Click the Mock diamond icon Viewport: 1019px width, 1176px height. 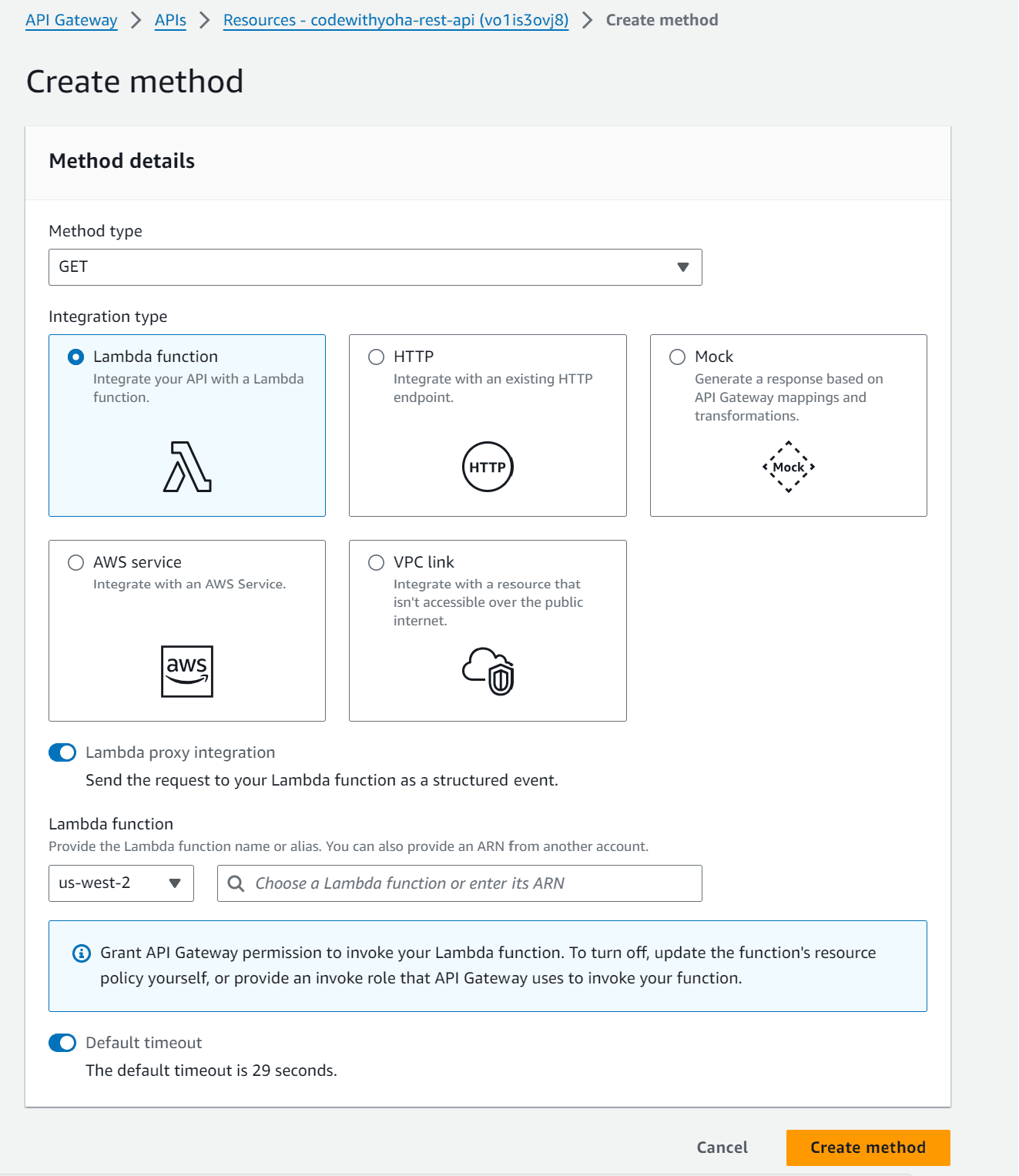pyautogui.click(x=788, y=467)
